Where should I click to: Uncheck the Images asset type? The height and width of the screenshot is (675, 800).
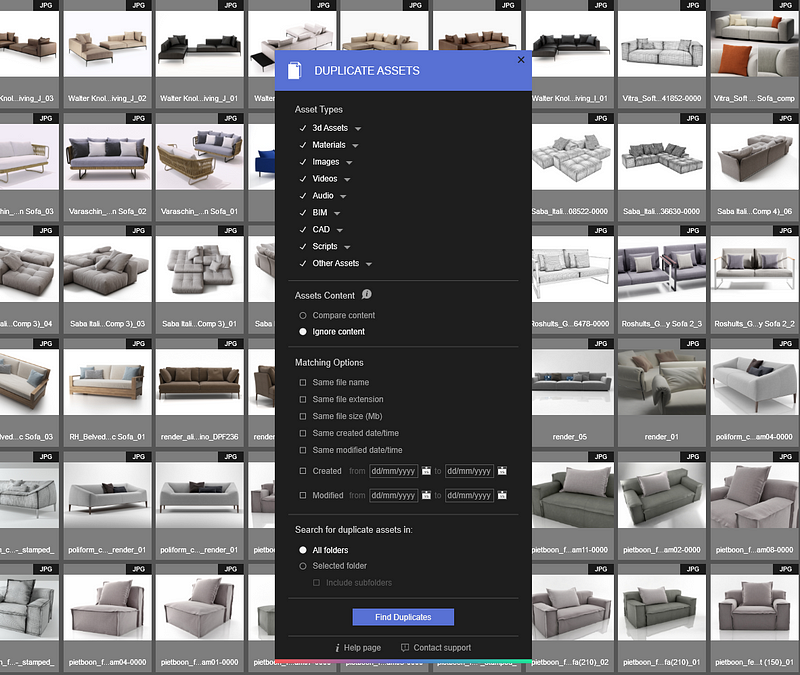click(303, 162)
